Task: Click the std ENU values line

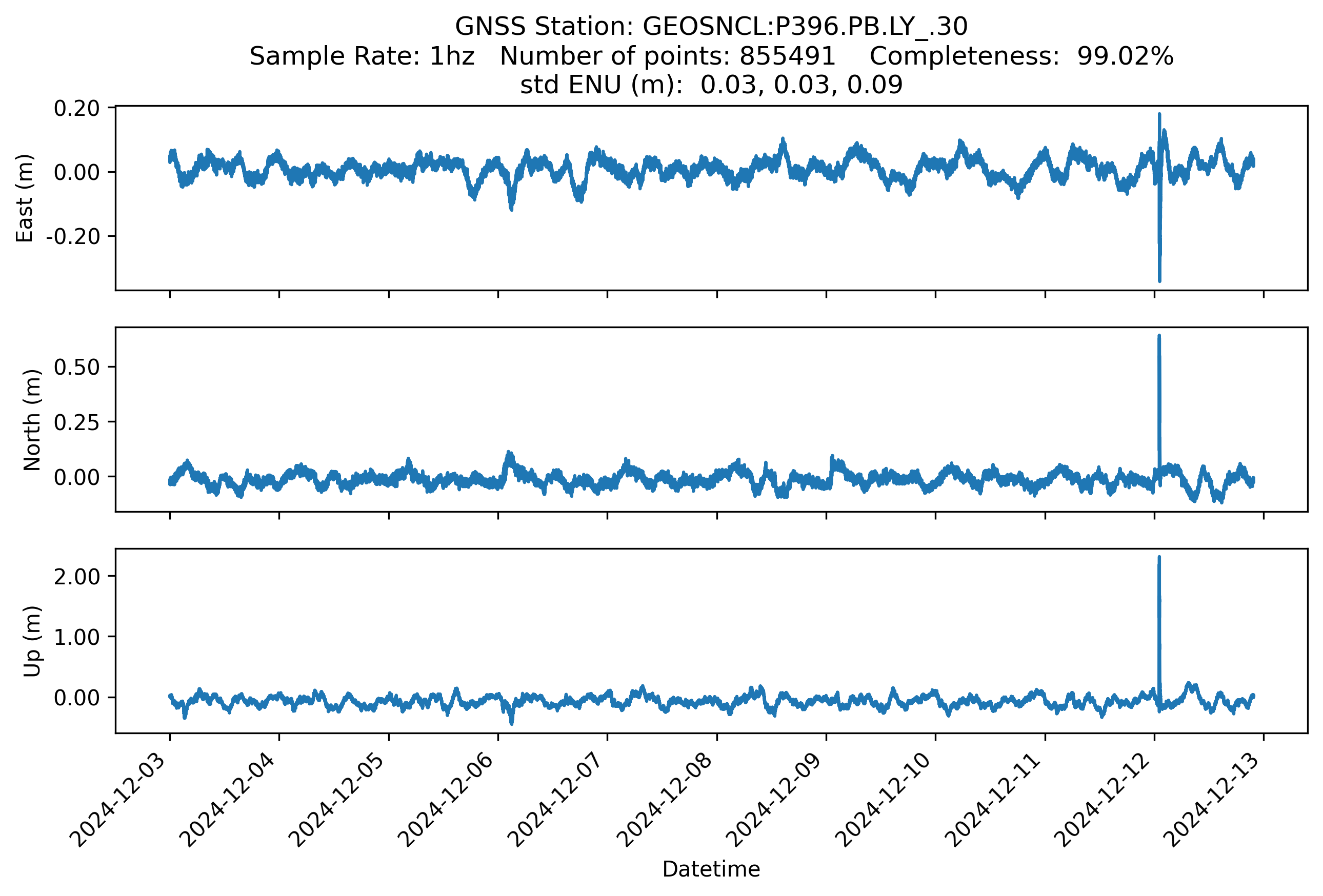Action: 711,85
